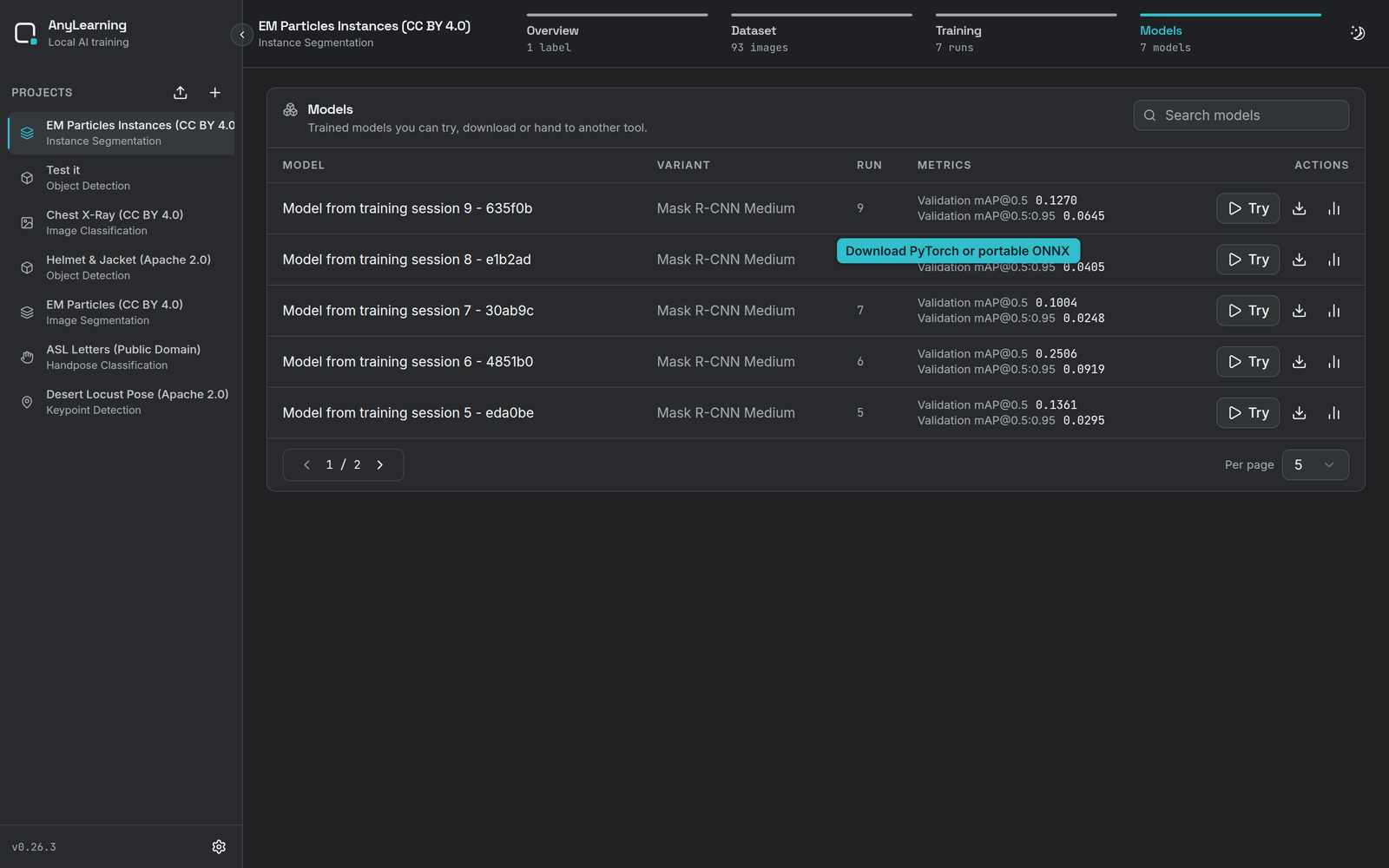View metrics chart for session 6 model

[1334, 362]
